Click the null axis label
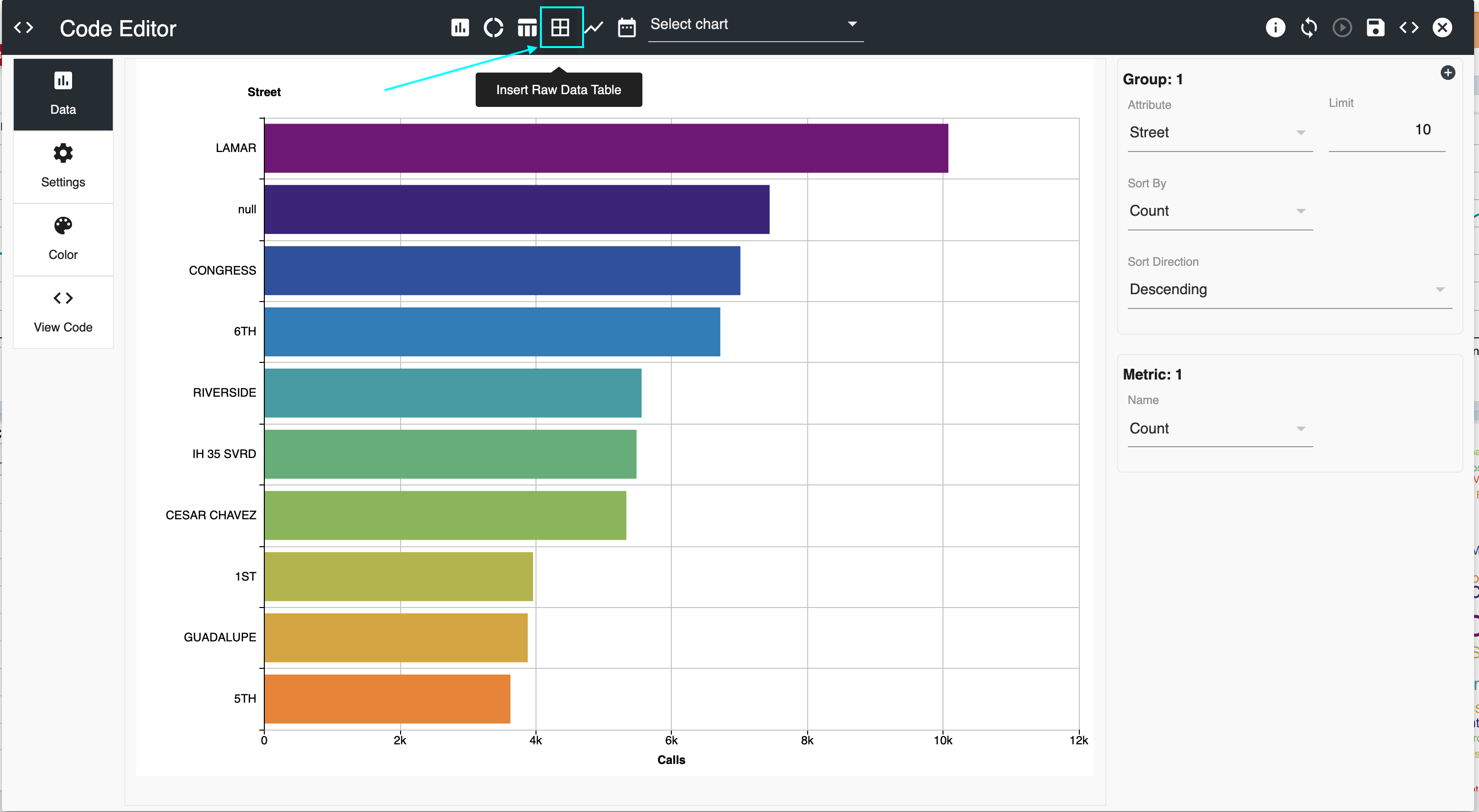The height and width of the screenshot is (812, 1479). tap(247, 209)
